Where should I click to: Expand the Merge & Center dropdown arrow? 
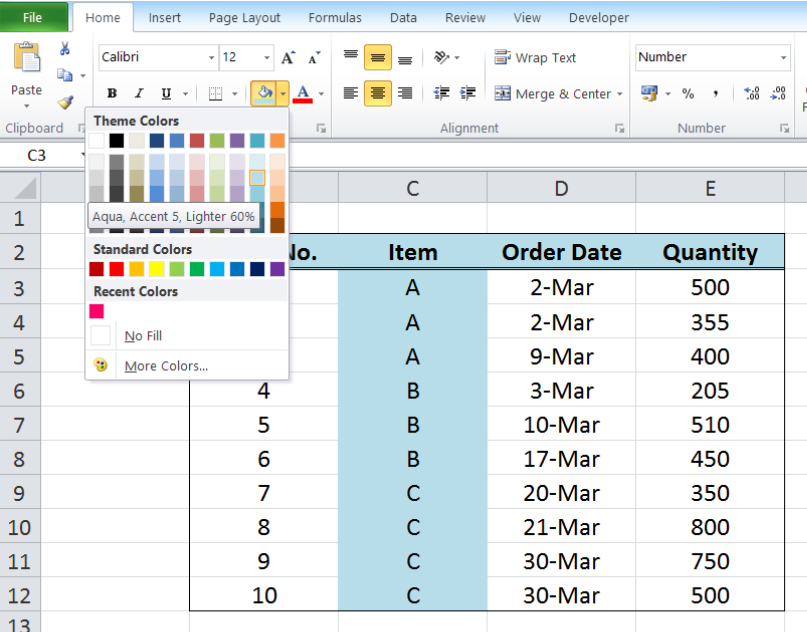pyautogui.click(x=620, y=94)
